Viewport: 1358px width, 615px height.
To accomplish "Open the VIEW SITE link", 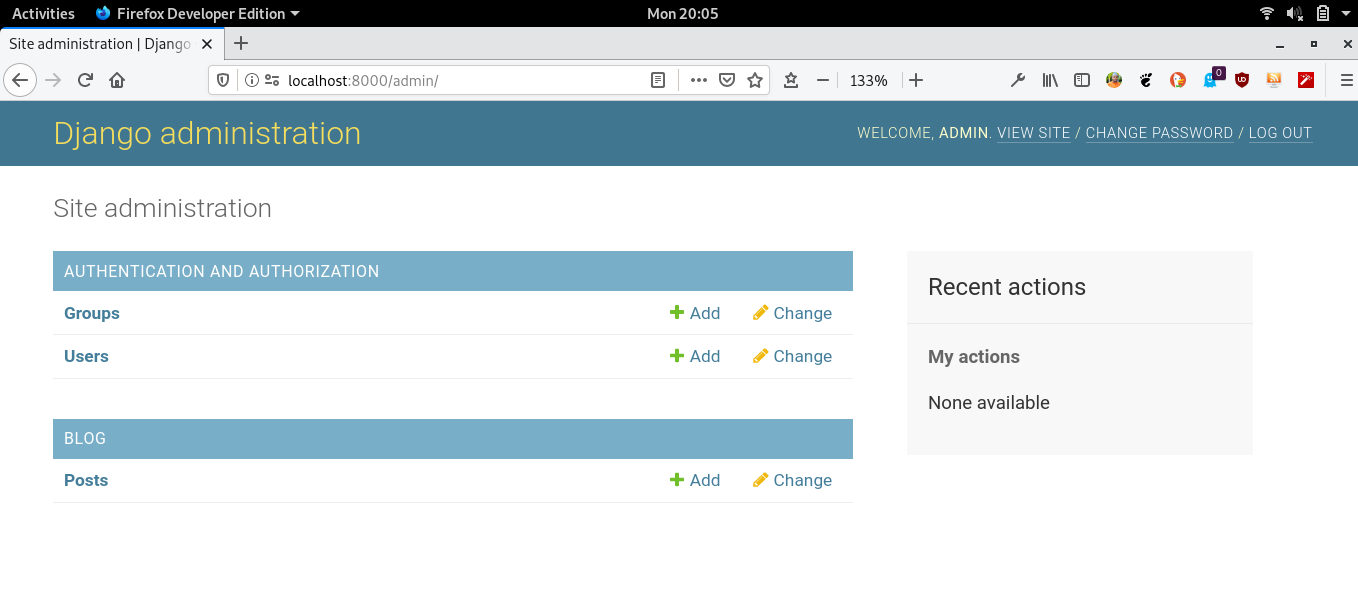I will coord(1033,133).
